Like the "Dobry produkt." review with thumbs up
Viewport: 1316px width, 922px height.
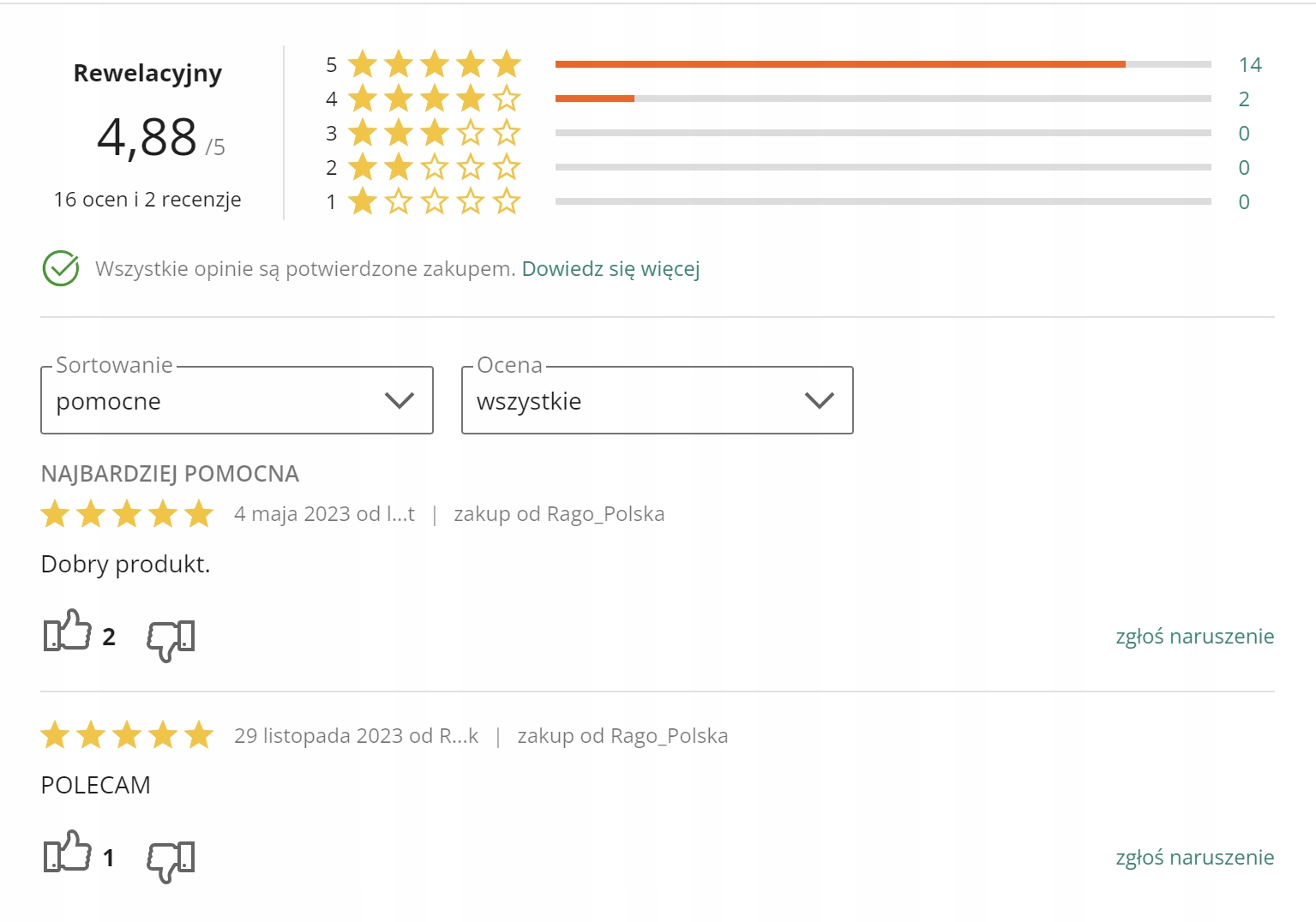point(68,632)
